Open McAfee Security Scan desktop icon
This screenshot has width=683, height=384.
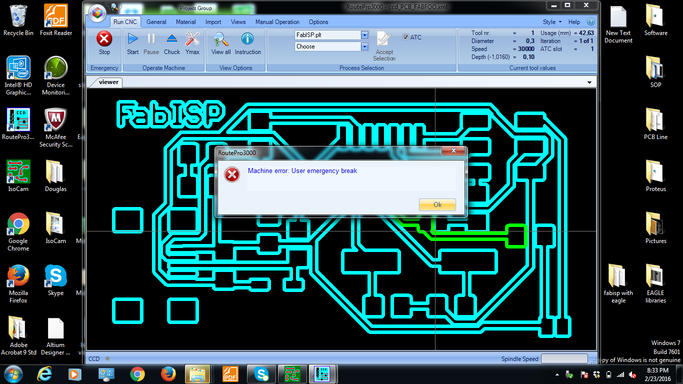(x=56, y=128)
